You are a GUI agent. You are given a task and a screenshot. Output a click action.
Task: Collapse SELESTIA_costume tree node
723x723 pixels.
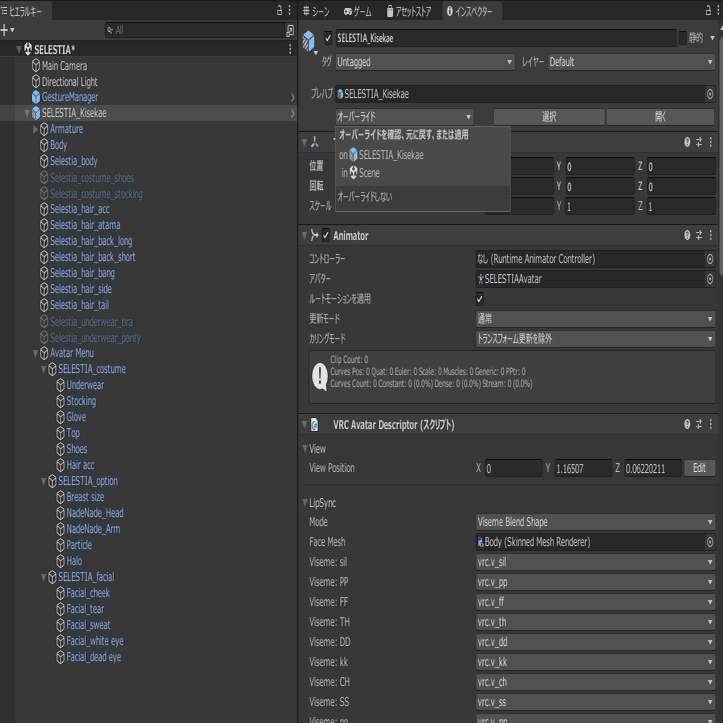[x=43, y=369]
